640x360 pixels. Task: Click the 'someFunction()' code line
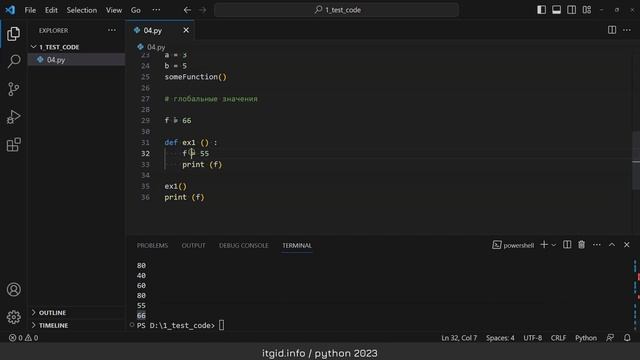(196, 77)
